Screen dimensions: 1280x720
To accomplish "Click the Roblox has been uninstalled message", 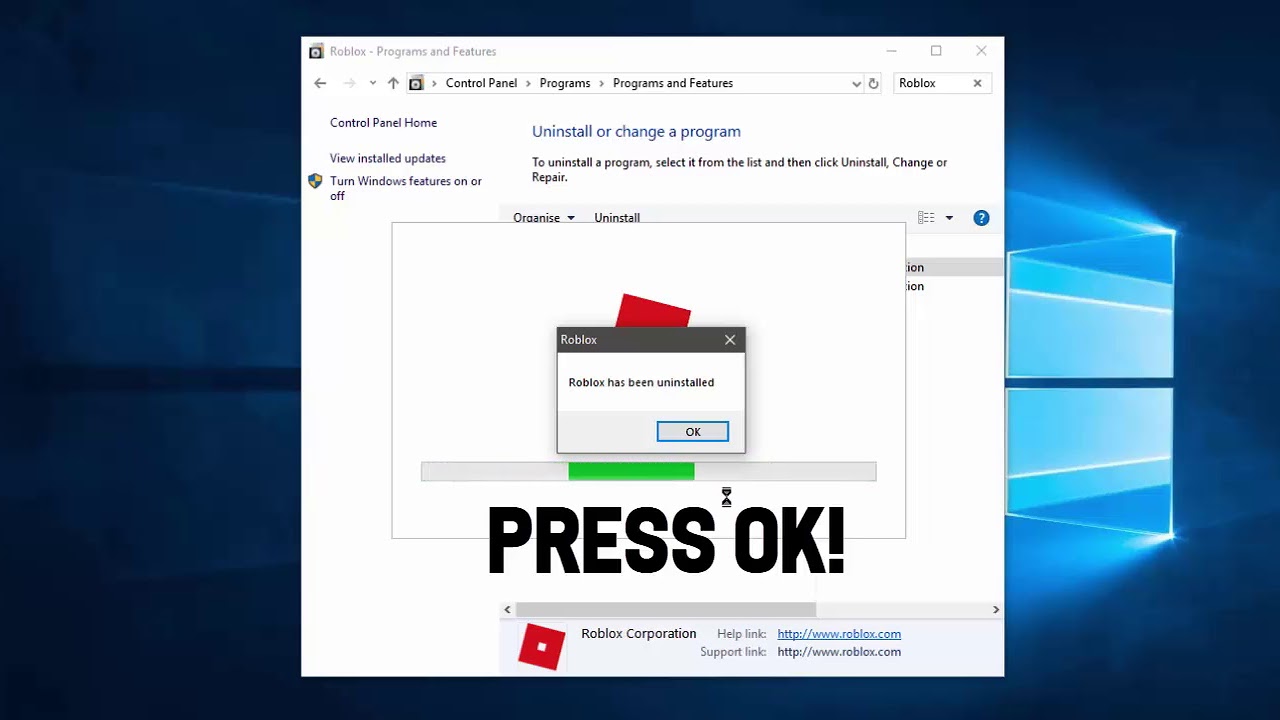I will point(641,382).
